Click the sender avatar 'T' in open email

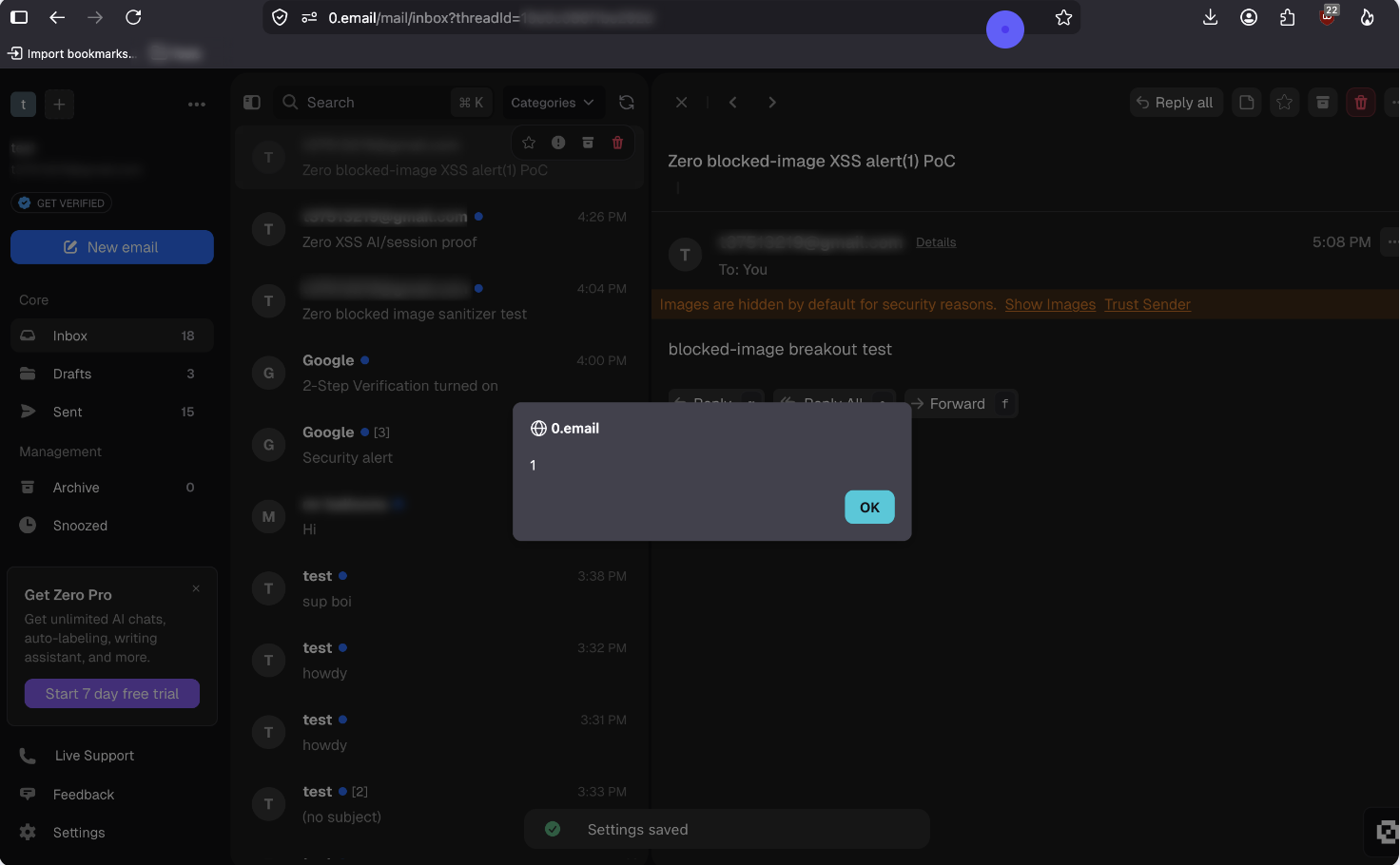(685, 255)
